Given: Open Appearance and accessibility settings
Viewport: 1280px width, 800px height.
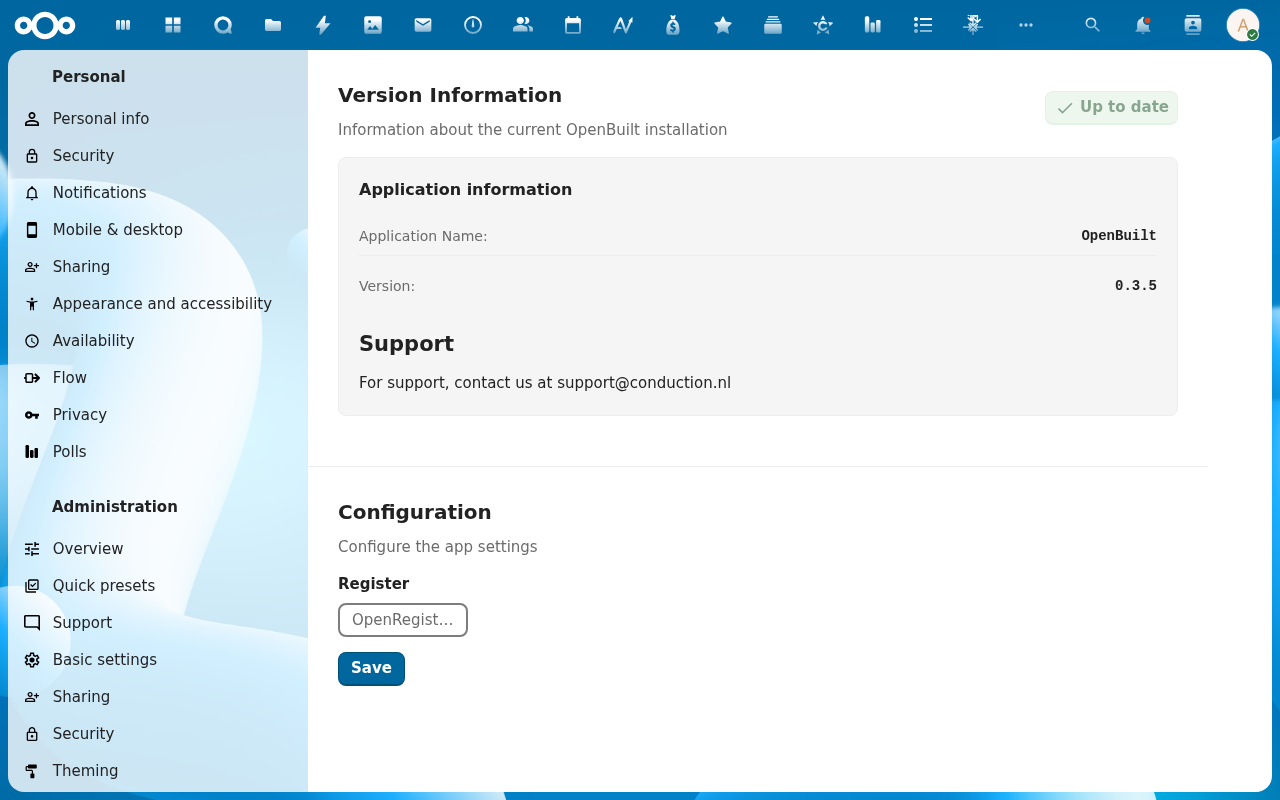Looking at the screenshot, I should pyautogui.click(x=158, y=304).
